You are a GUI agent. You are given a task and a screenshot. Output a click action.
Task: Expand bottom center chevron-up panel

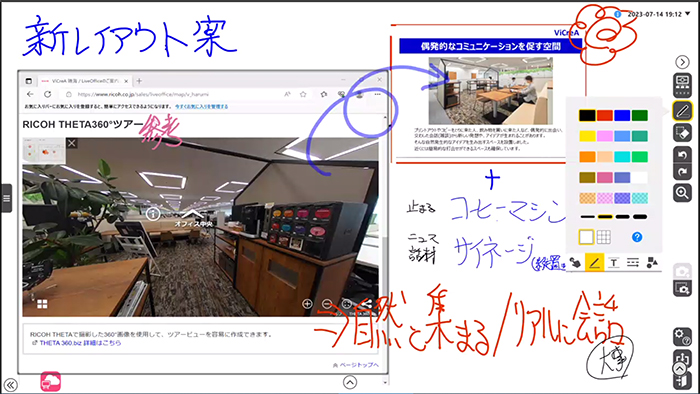tap(350, 382)
